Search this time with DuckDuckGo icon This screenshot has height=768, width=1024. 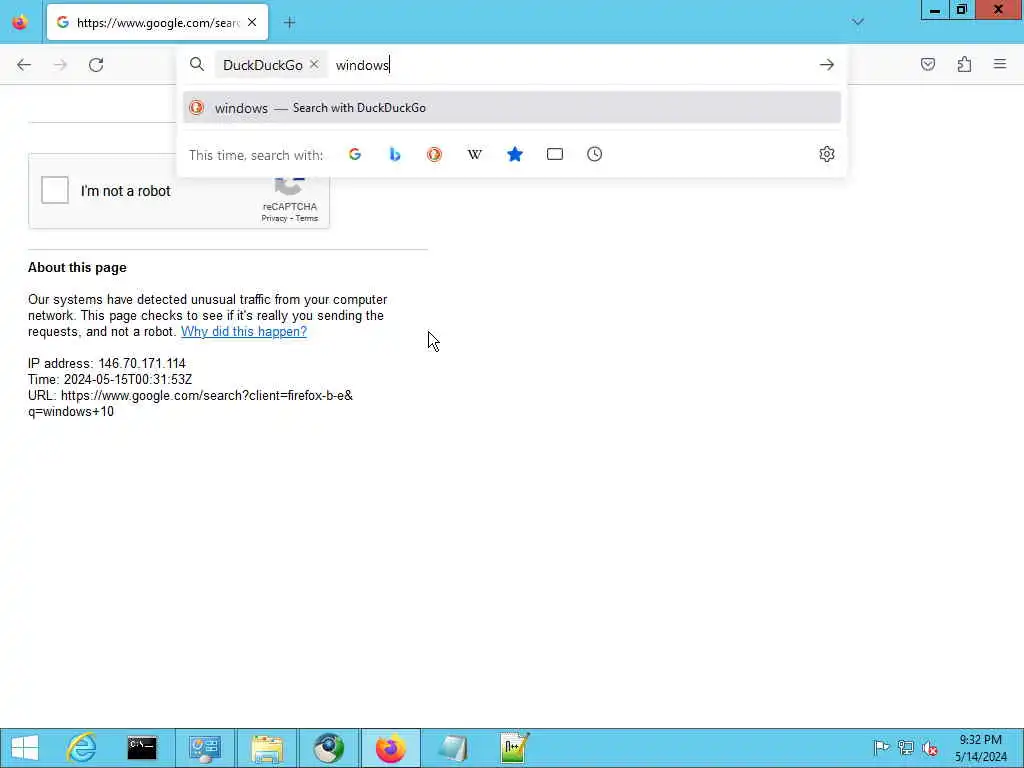point(434,154)
